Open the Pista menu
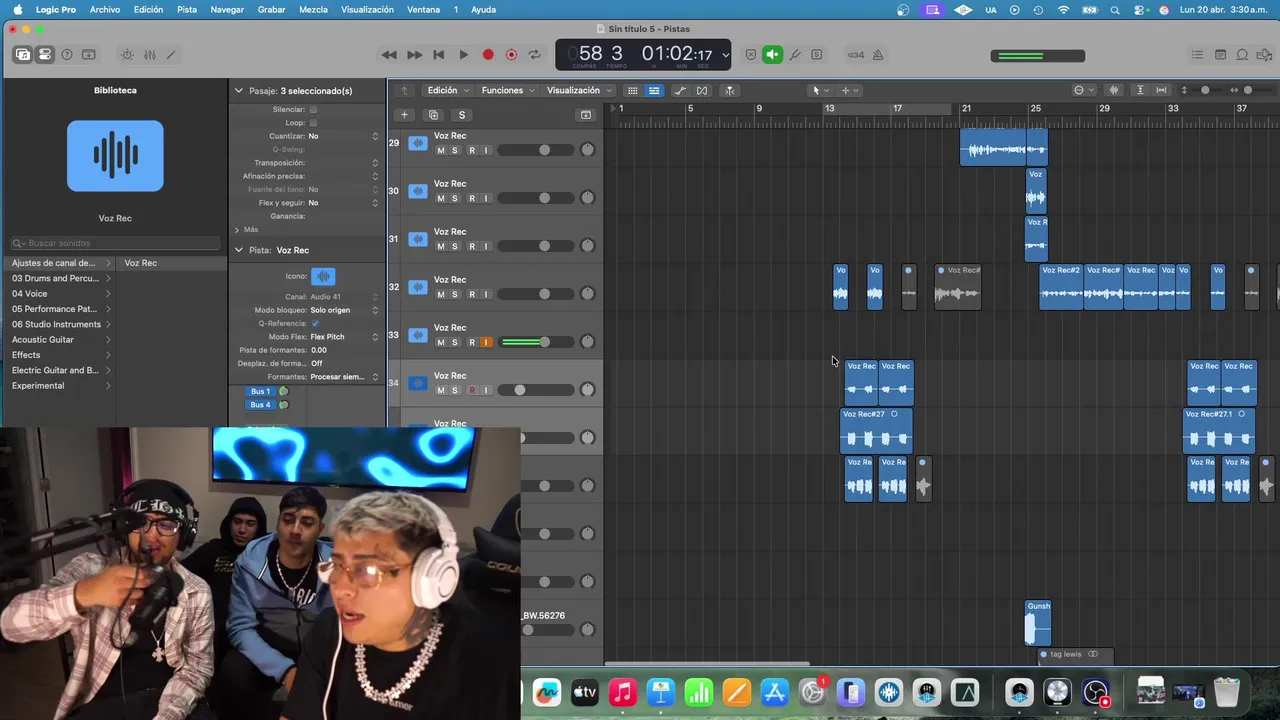Screen dimensions: 1280x720 point(187,9)
